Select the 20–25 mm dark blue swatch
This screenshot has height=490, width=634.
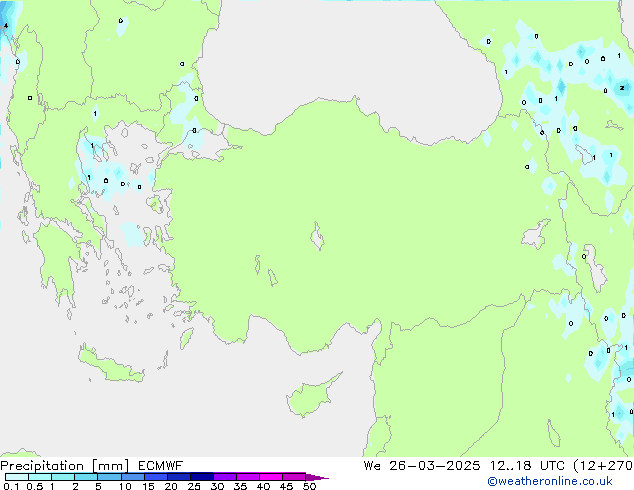pyautogui.click(x=178, y=477)
